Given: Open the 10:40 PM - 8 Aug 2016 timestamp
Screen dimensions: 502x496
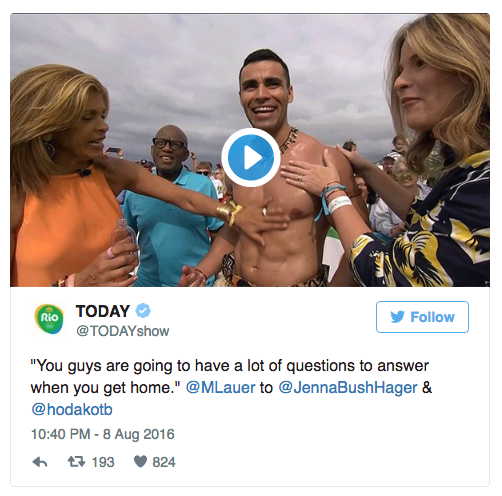Looking at the screenshot, I should (x=103, y=434).
